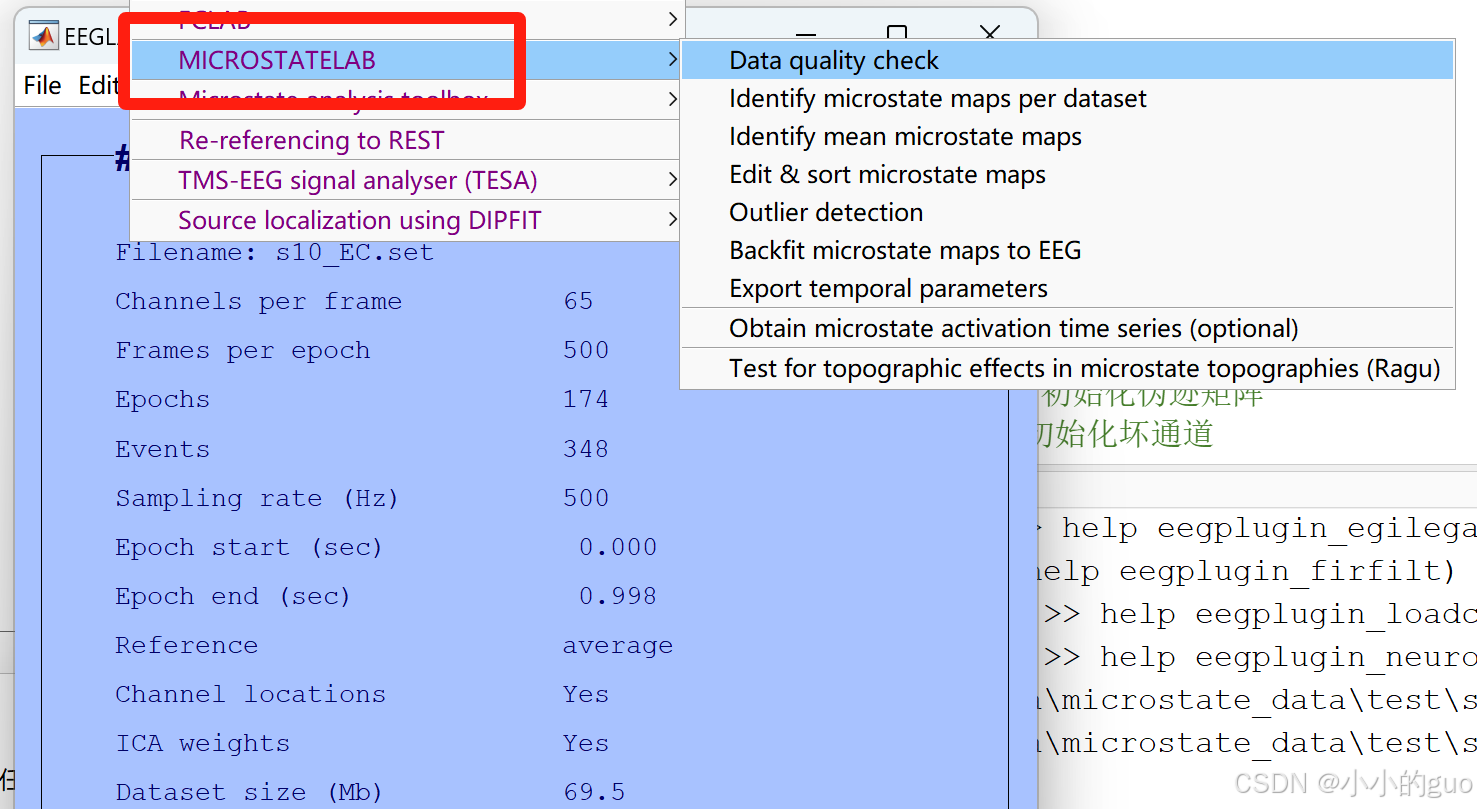Expand the MICROSTATELAB submenu arrow
The width and height of the screenshot is (1477, 809).
coord(673,60)
